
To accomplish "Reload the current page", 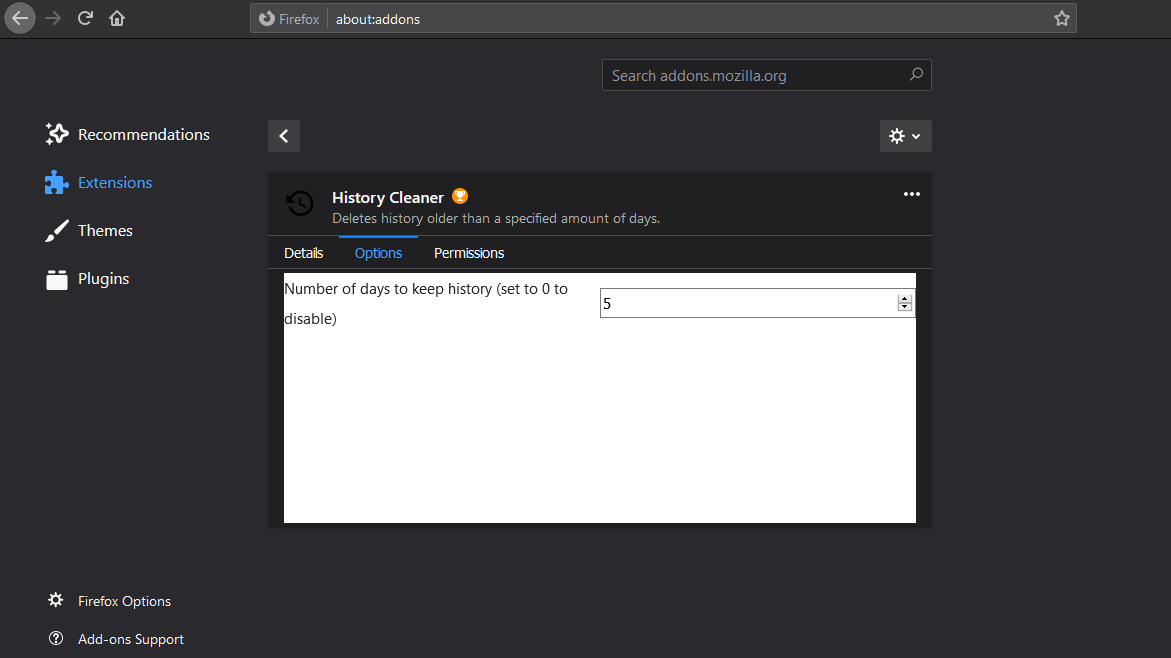I will (85, 18).
